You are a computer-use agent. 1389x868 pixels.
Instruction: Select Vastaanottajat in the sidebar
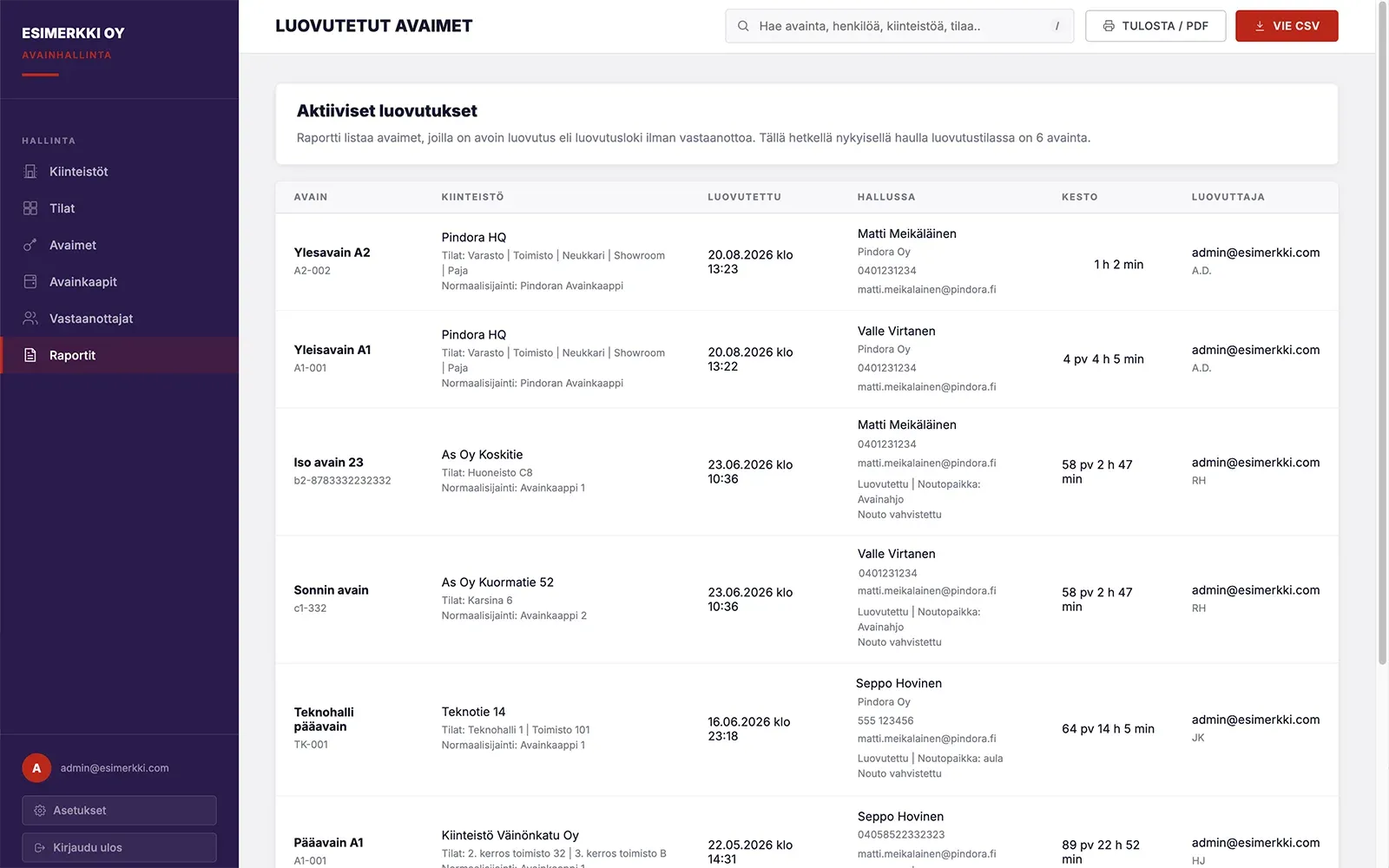click(120, 319)
